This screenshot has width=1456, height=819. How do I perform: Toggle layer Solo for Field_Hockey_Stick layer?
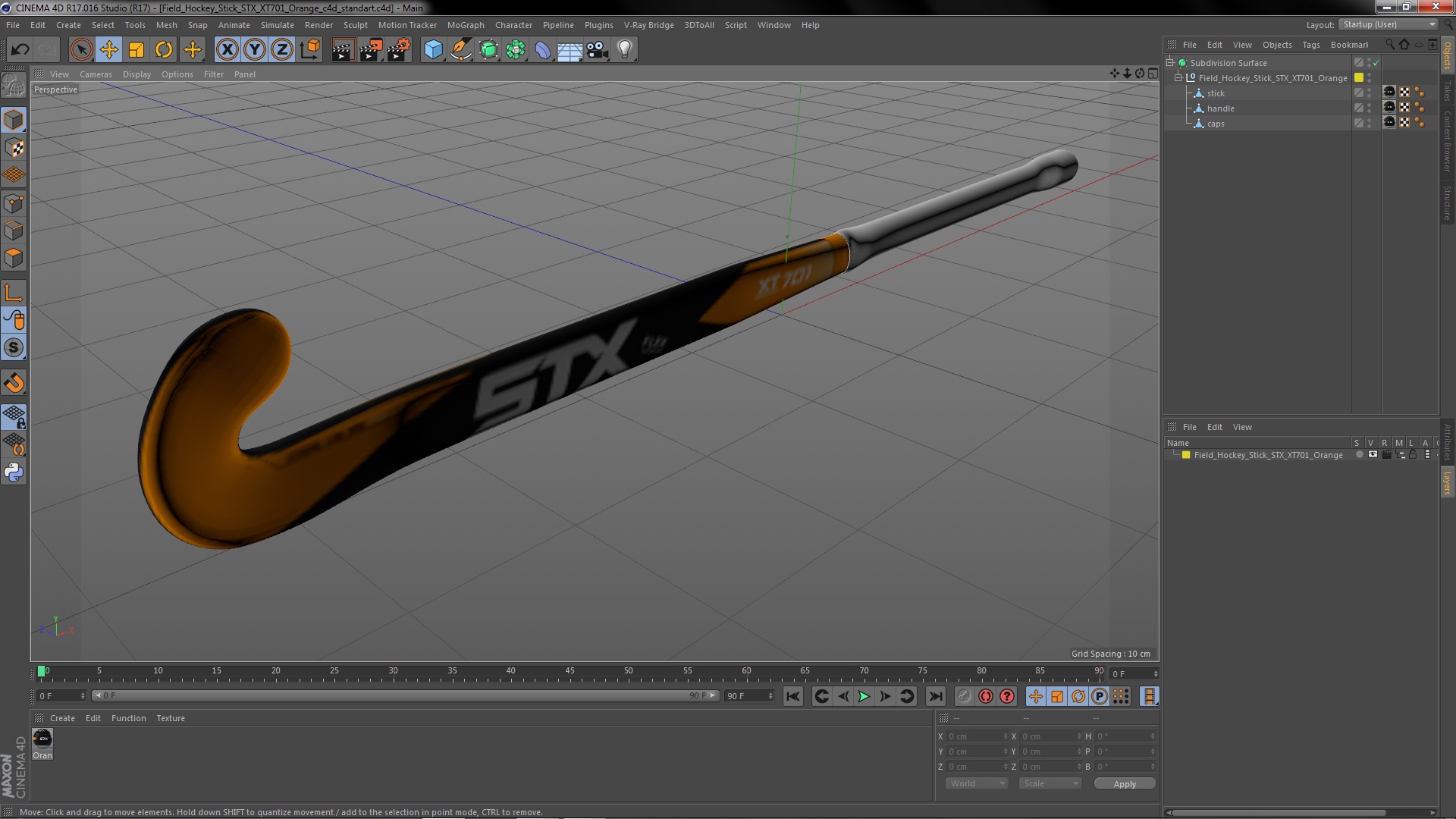tap(1359, 455)
